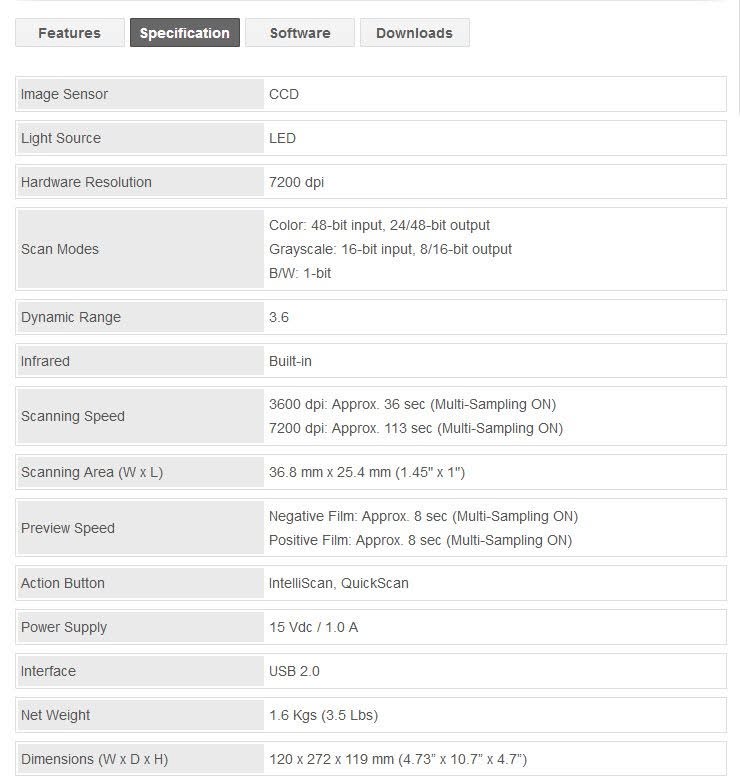Click the Negative Film preview speed line
This screenshot has width=740, height=783.
[x=423, y=516]
